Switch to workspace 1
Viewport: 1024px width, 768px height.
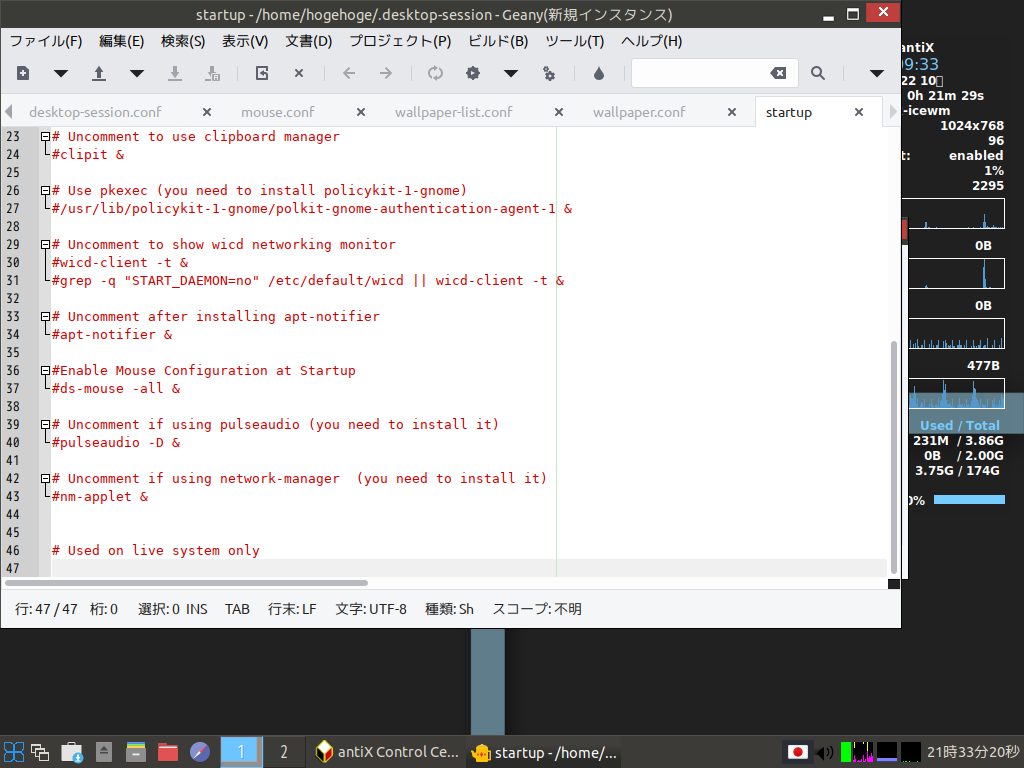[x=241, y=752]
